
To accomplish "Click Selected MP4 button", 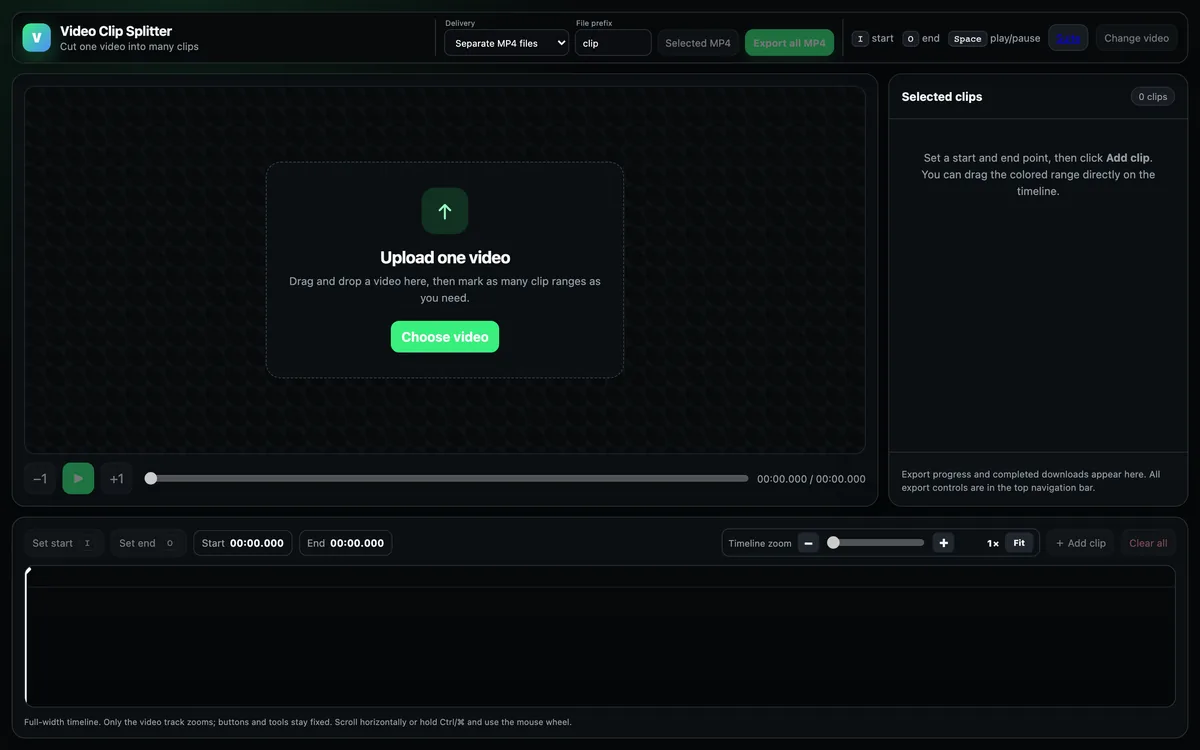I will pos(698,43).
